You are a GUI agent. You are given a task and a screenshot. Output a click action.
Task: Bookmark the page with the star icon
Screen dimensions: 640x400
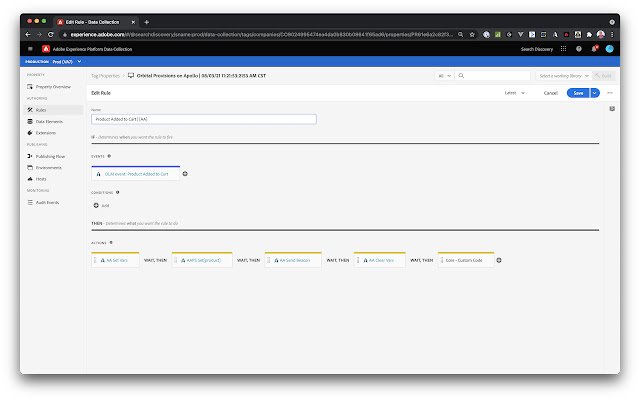coord(472,35)
